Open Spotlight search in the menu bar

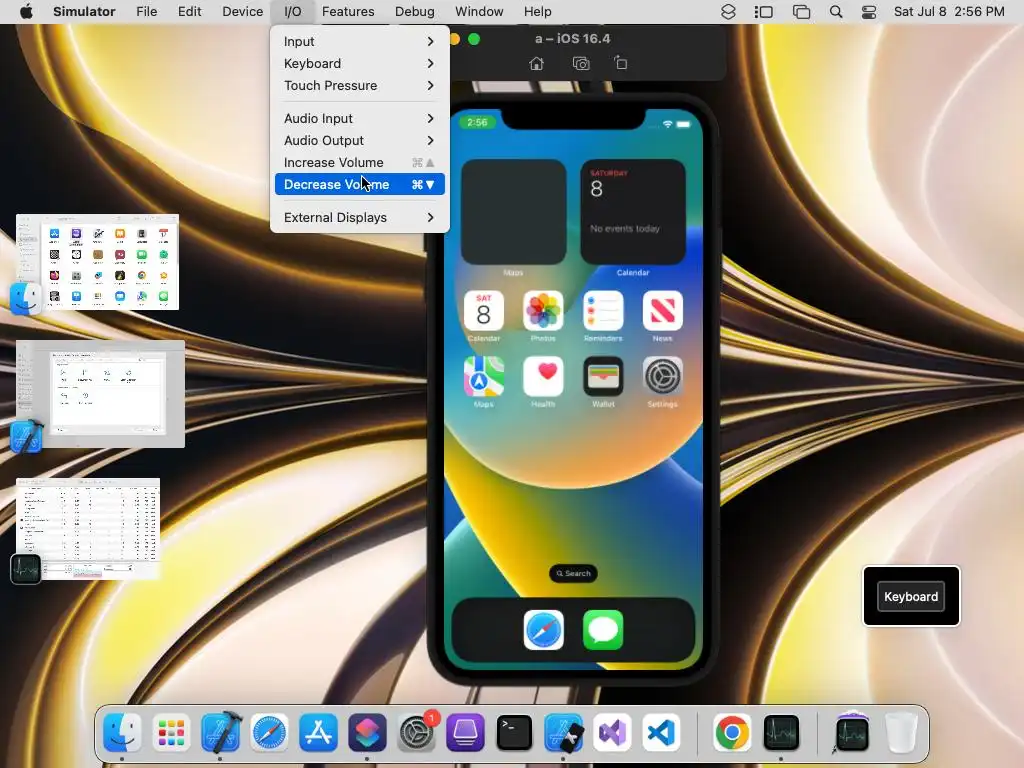point(835,12)
